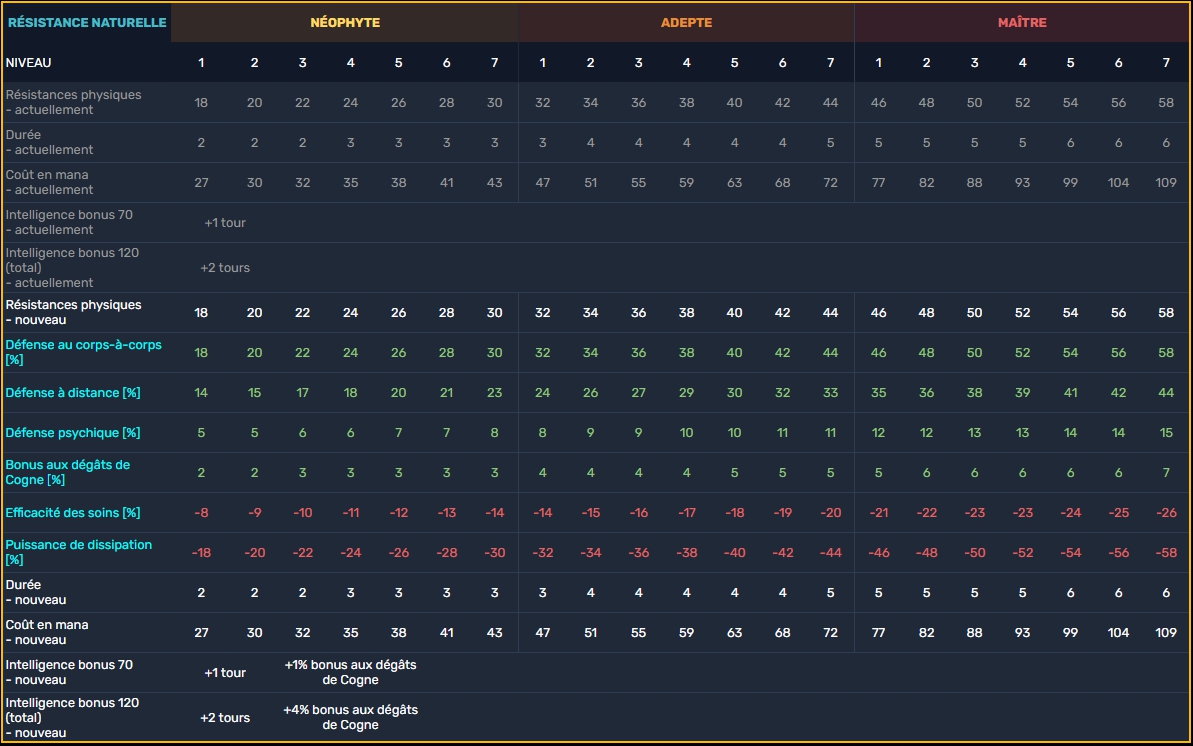Viewport: 1193px width, 746px height.
Task: Click '+1 tour' in the nouveau bonus 70 row
Action: click(x=225, y=673)
